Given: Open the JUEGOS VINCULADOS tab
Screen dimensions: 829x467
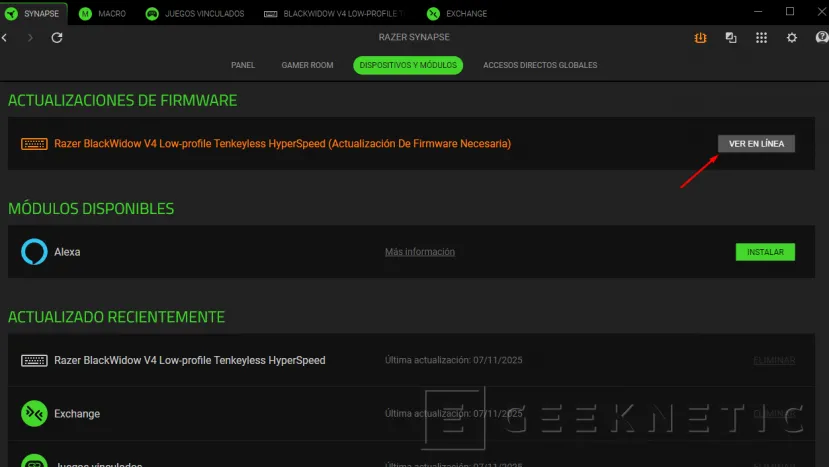Looking at the screenshot, I should coord(195,14).
